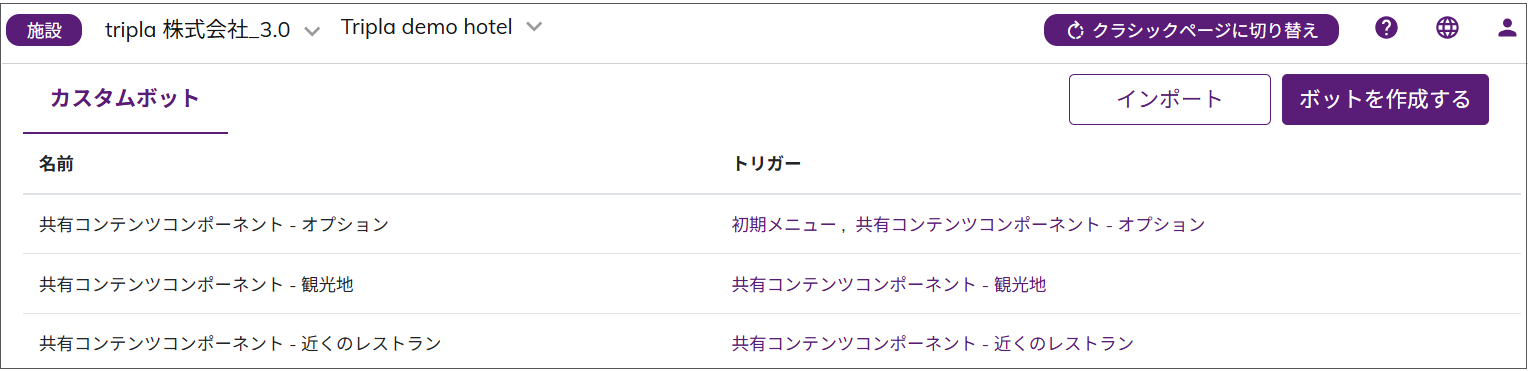Open the help question mark icon
This screenshot has height=371, width=1530.
tap(1386, 28)
